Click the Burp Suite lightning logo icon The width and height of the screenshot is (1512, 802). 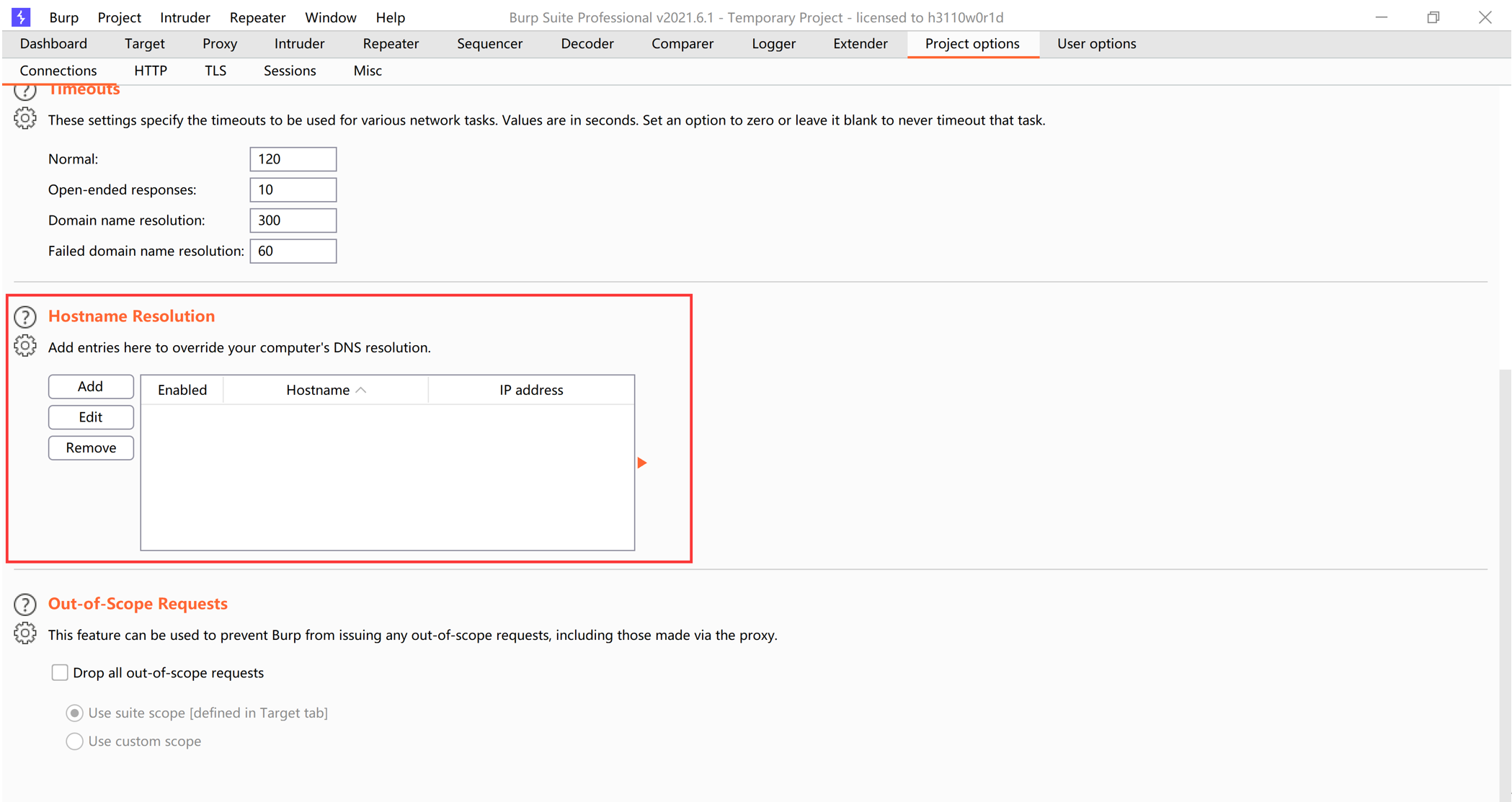coord(21,17)
